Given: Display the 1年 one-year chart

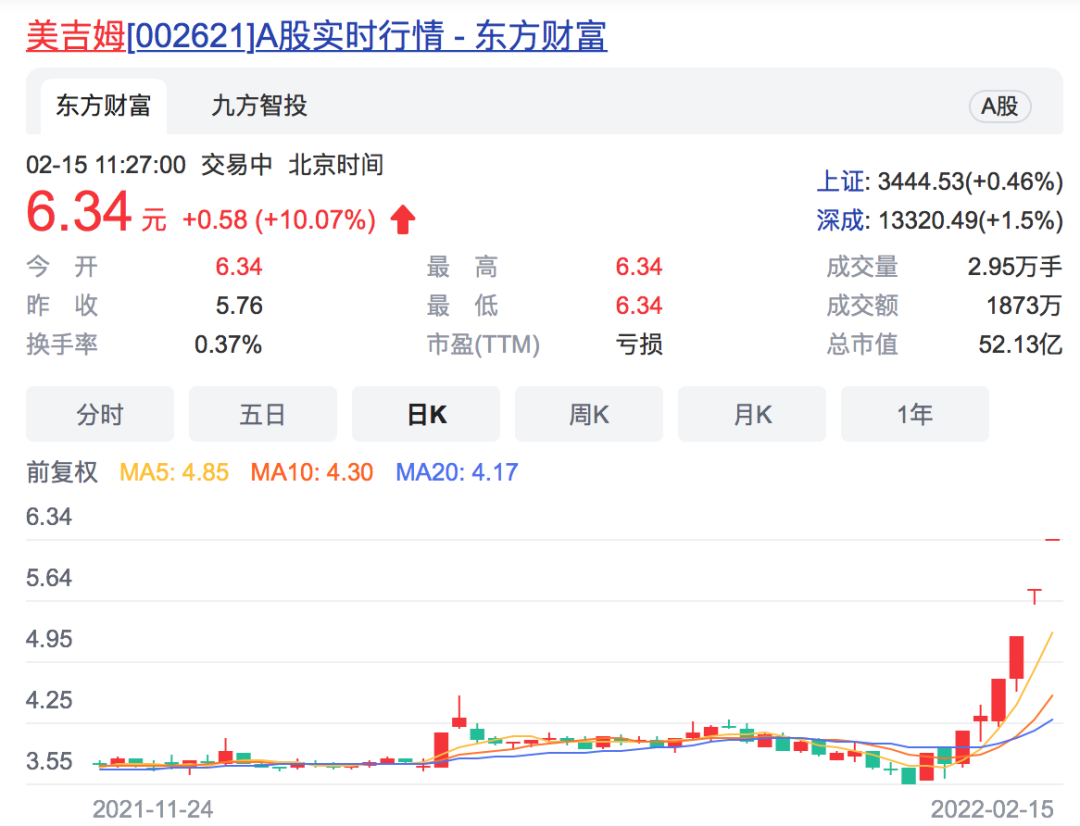Looking at the screenshot, I should (x=915, y=414).
